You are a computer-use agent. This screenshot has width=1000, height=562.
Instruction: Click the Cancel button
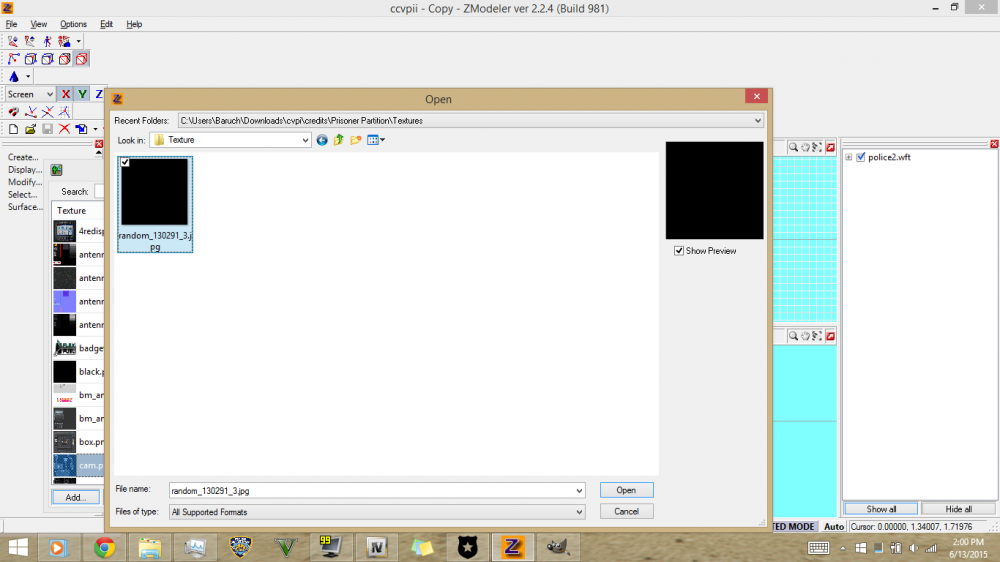[x=626, y=512]
